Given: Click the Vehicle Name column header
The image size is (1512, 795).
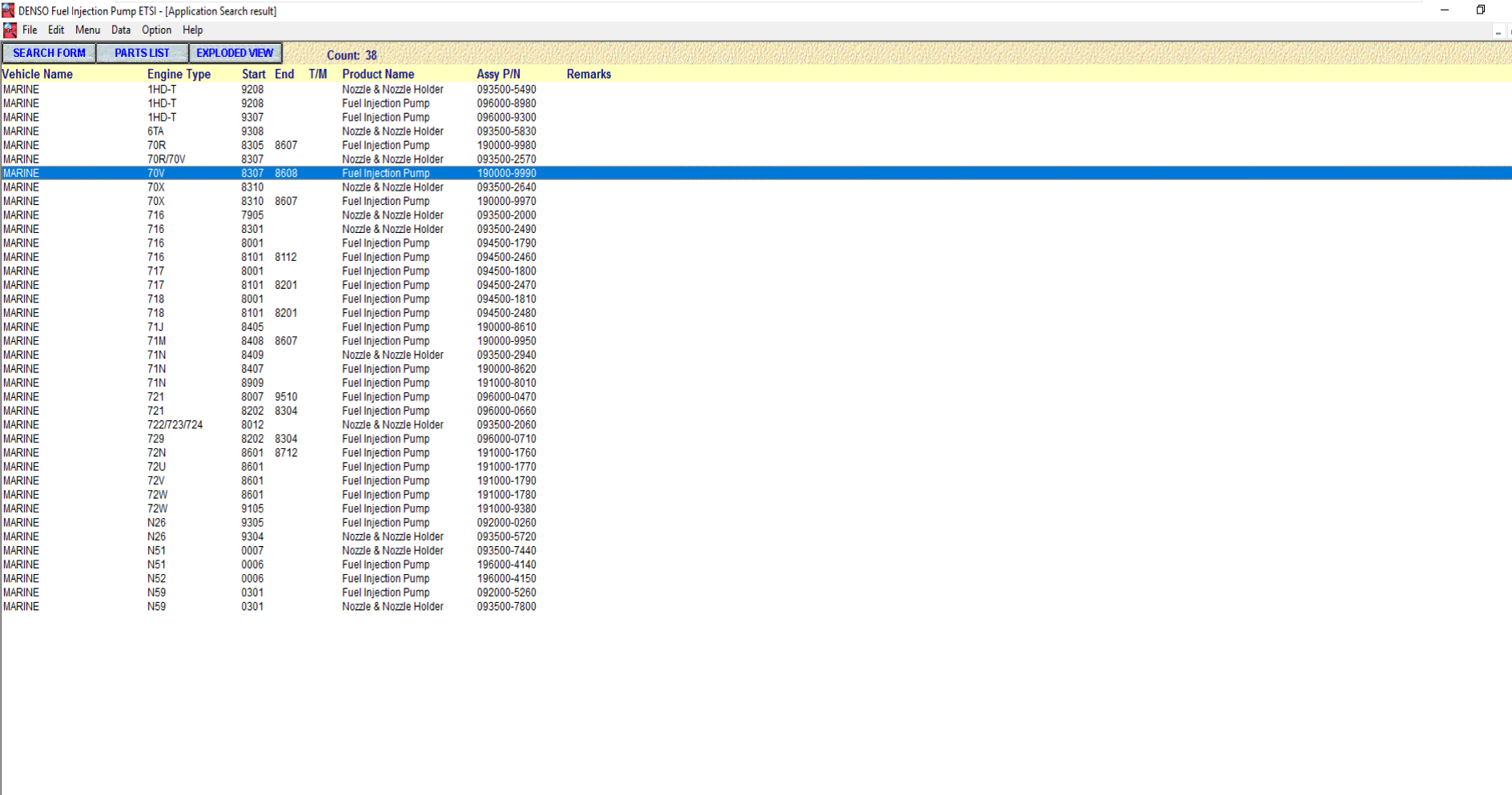Looking at the screenshot, I should [x=38, y=74].
